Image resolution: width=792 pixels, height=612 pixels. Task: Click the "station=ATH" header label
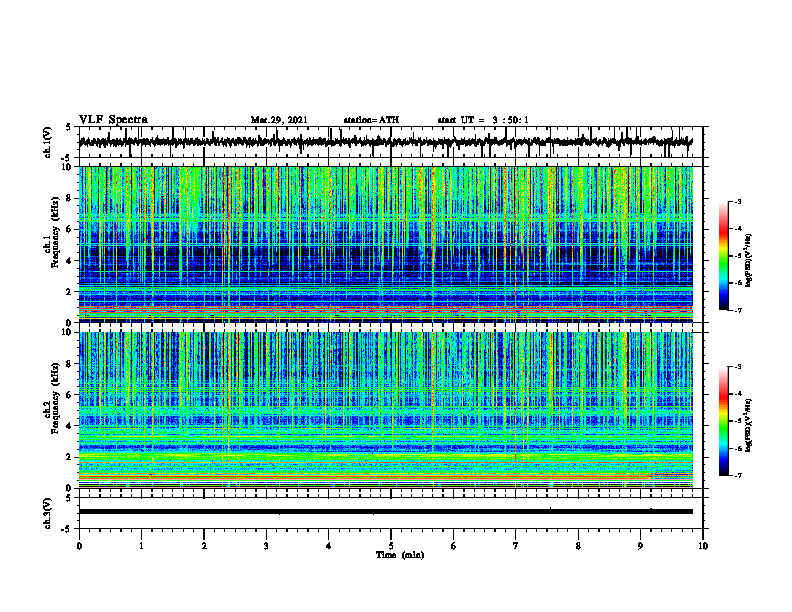pyautogui.click(x=371, y=120)
